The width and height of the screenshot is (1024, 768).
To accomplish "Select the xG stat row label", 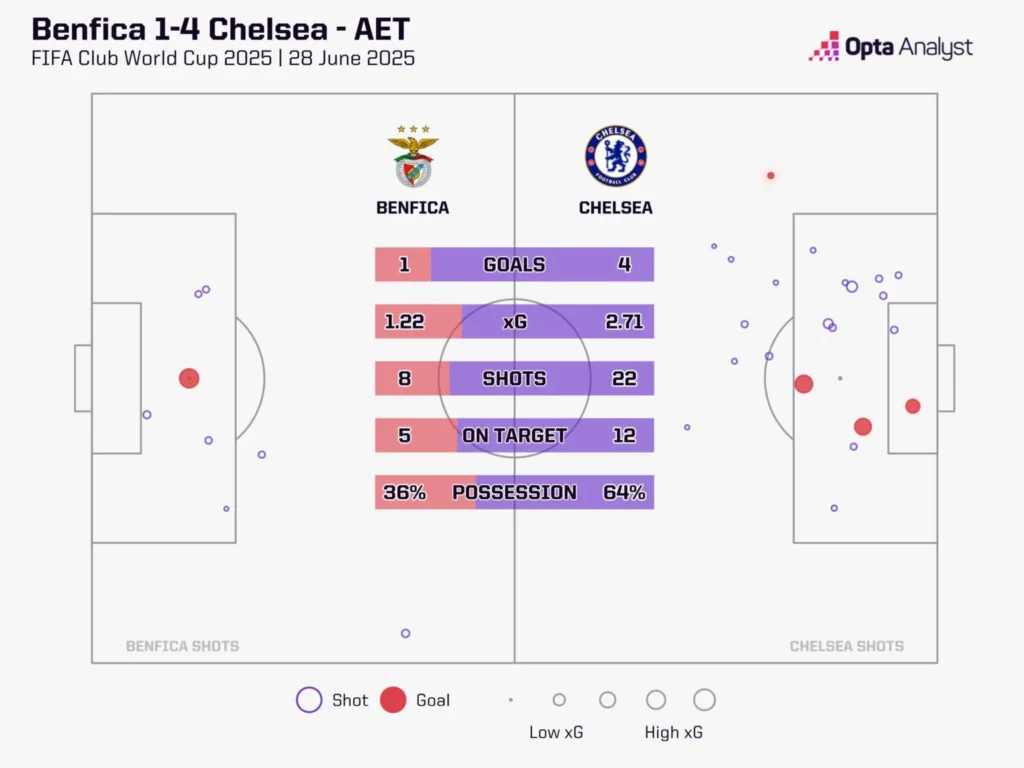I will click(515, 322).
